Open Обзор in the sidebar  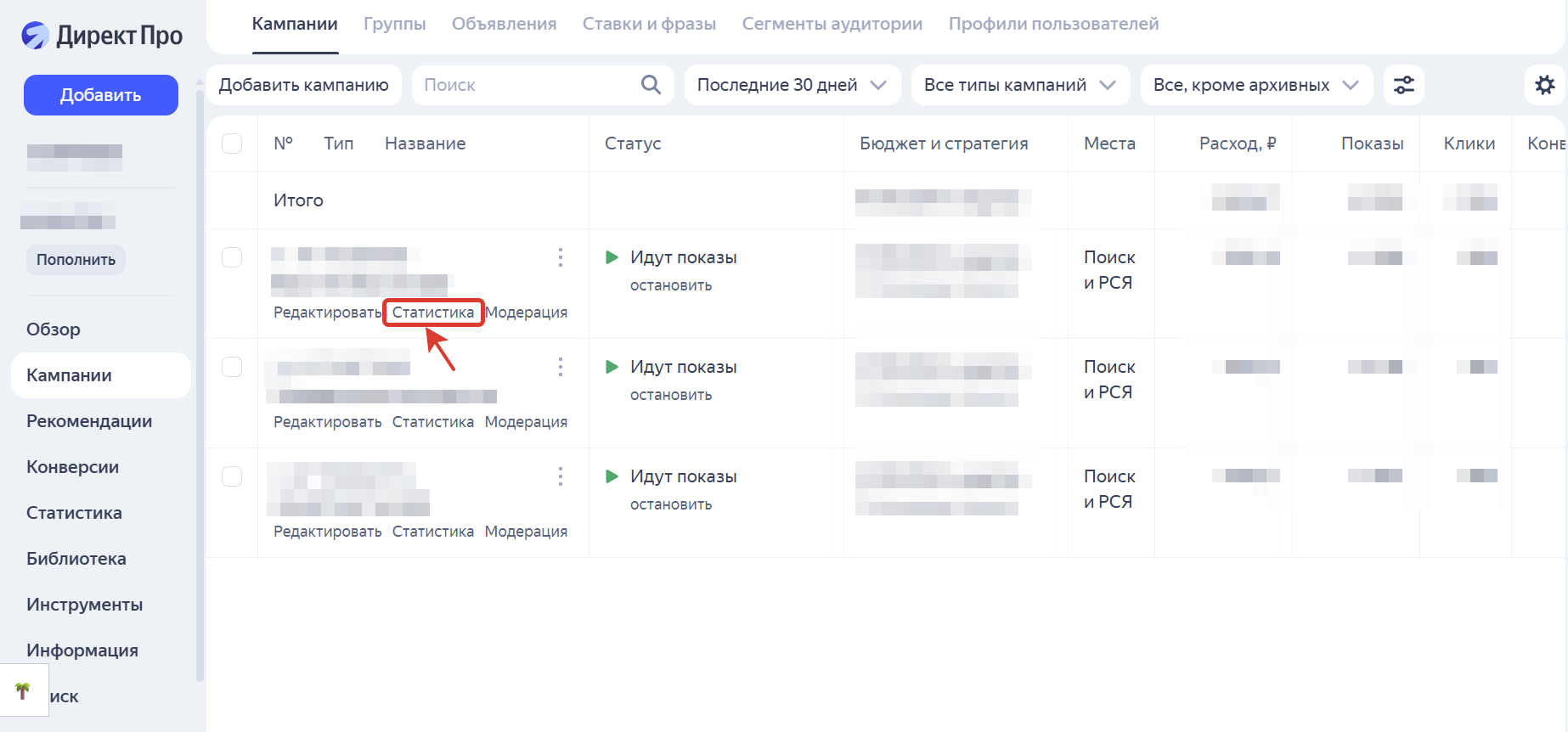[54, 329]
